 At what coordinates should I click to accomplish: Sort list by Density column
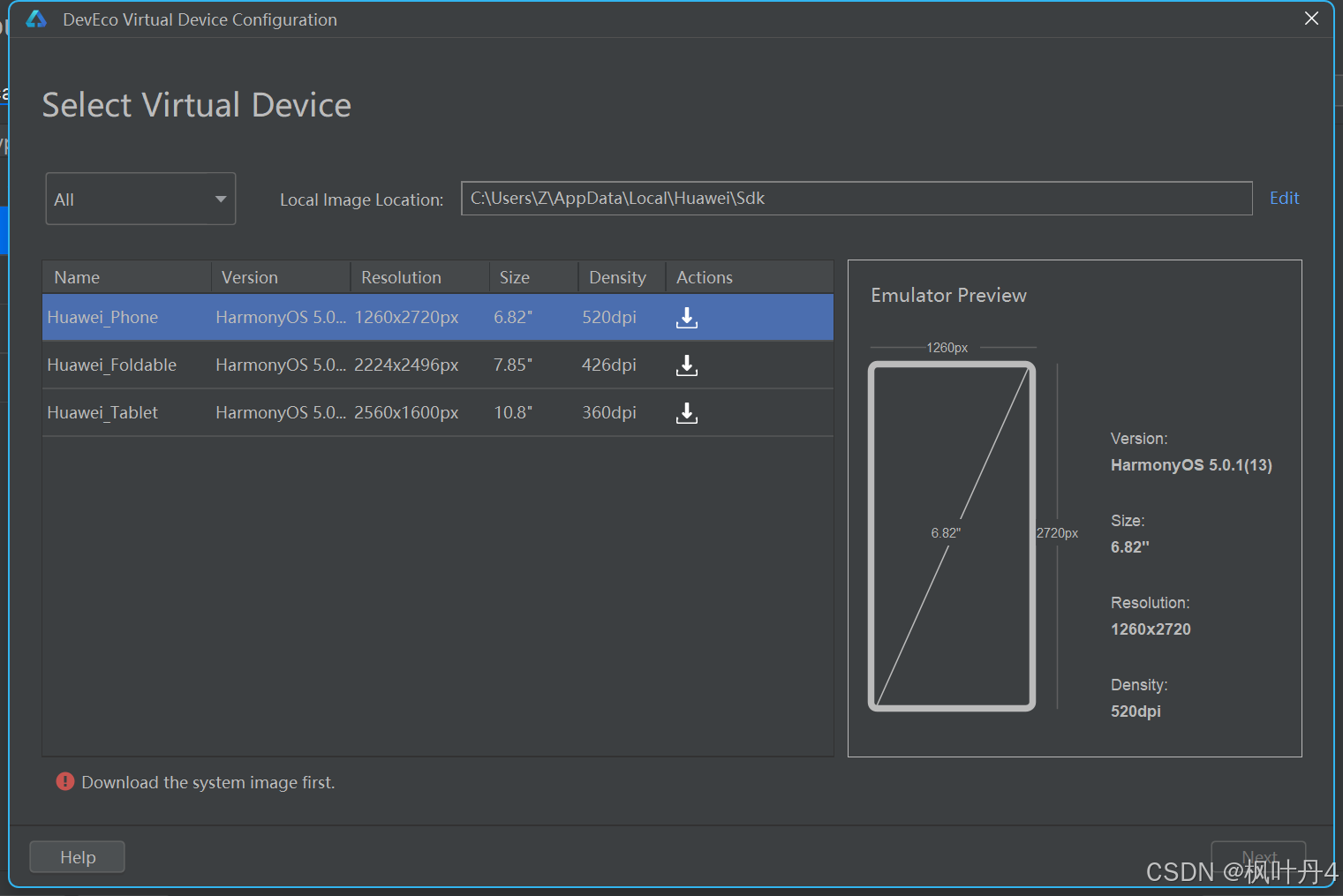click(617, 277)
